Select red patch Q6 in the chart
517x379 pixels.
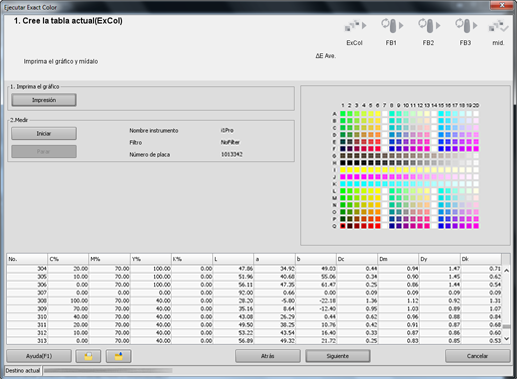pos(378,226)
